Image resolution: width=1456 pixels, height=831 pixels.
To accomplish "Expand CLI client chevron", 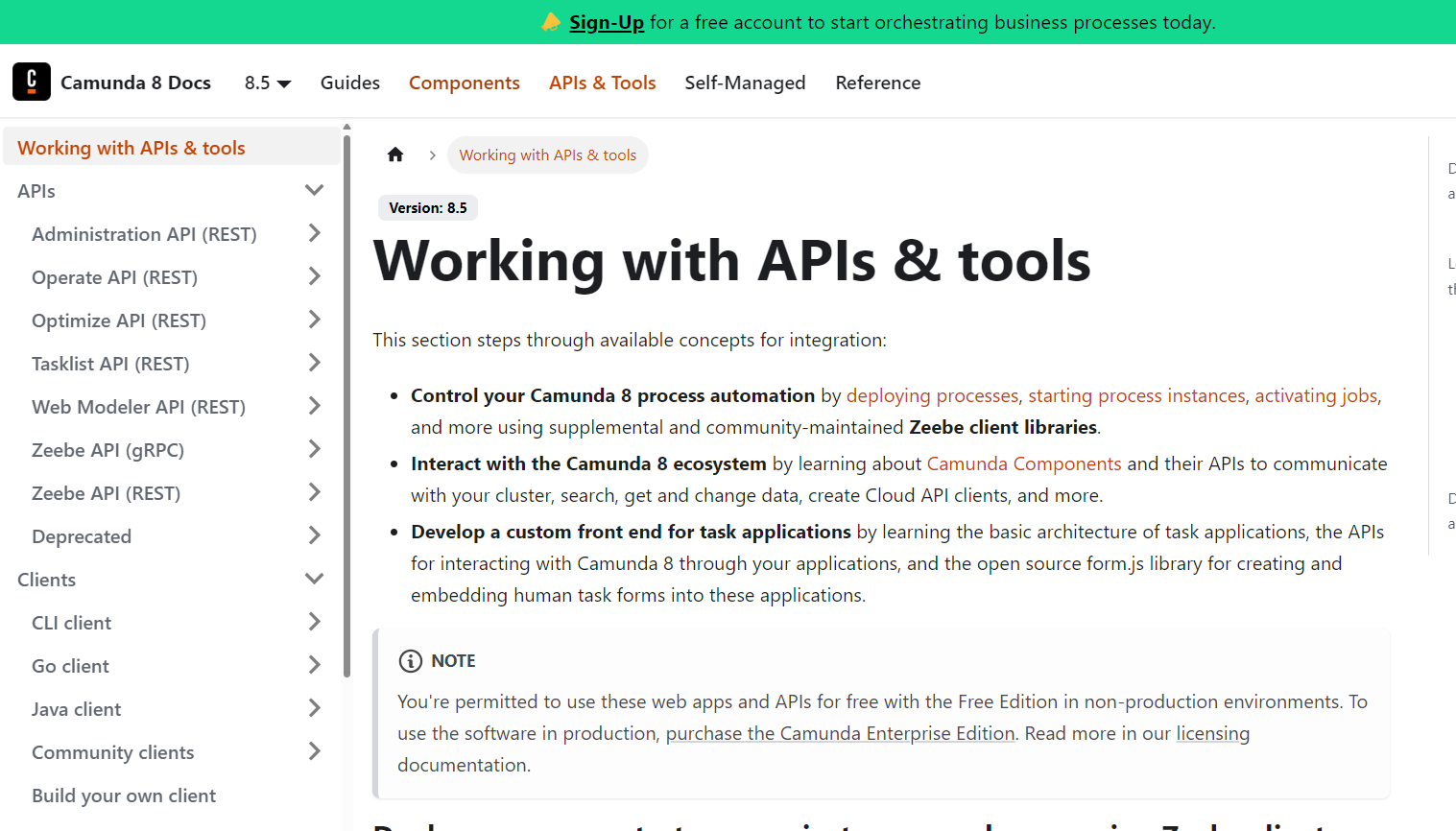I will 314,622.
